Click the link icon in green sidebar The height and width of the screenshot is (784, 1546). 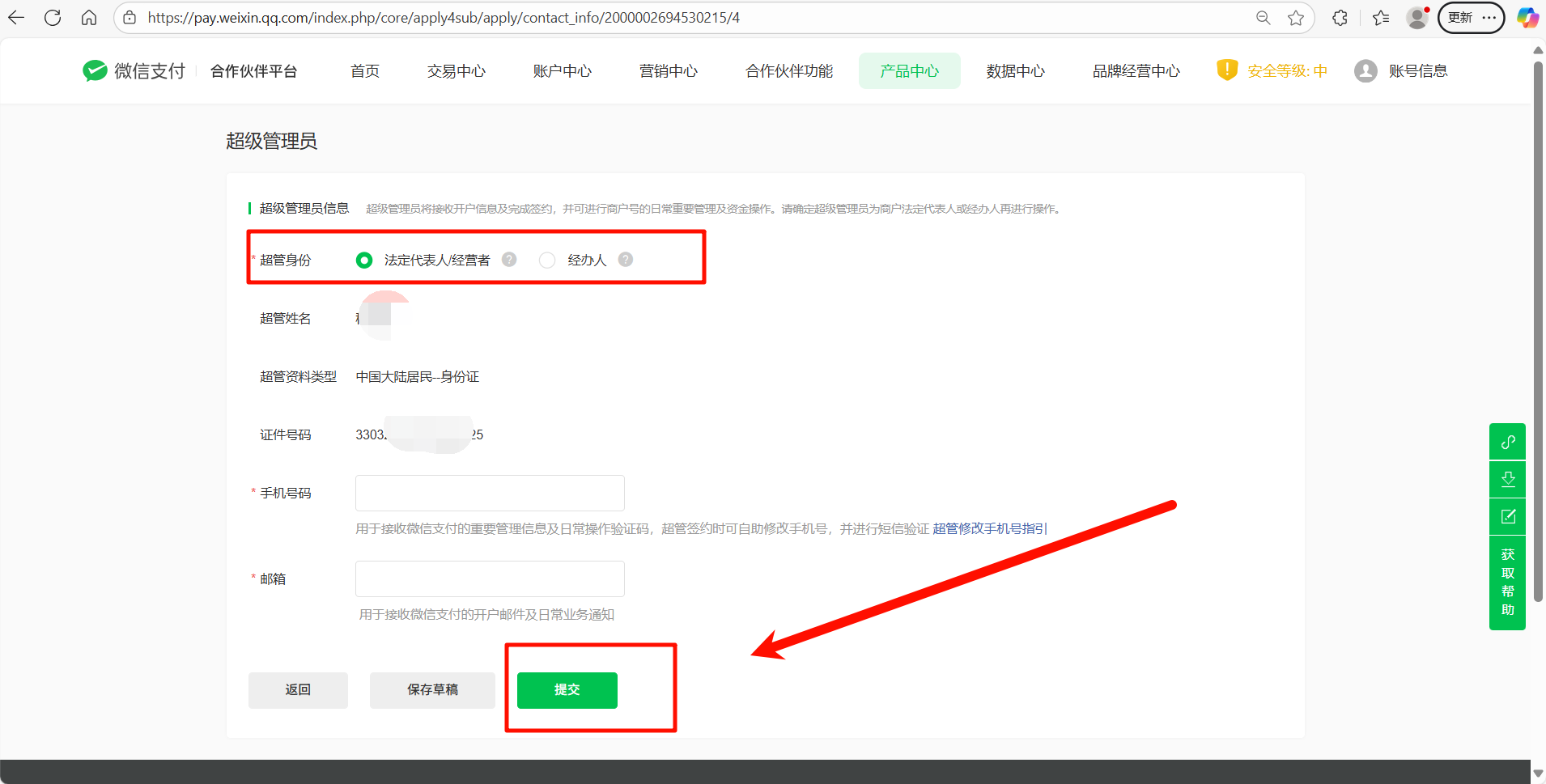click(x=1507, y=442)
